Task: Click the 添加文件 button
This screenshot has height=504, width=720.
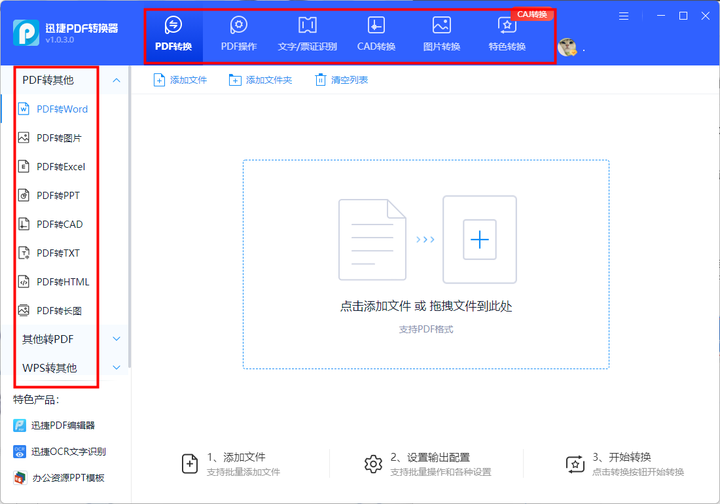Action: [x=180, y=80]
